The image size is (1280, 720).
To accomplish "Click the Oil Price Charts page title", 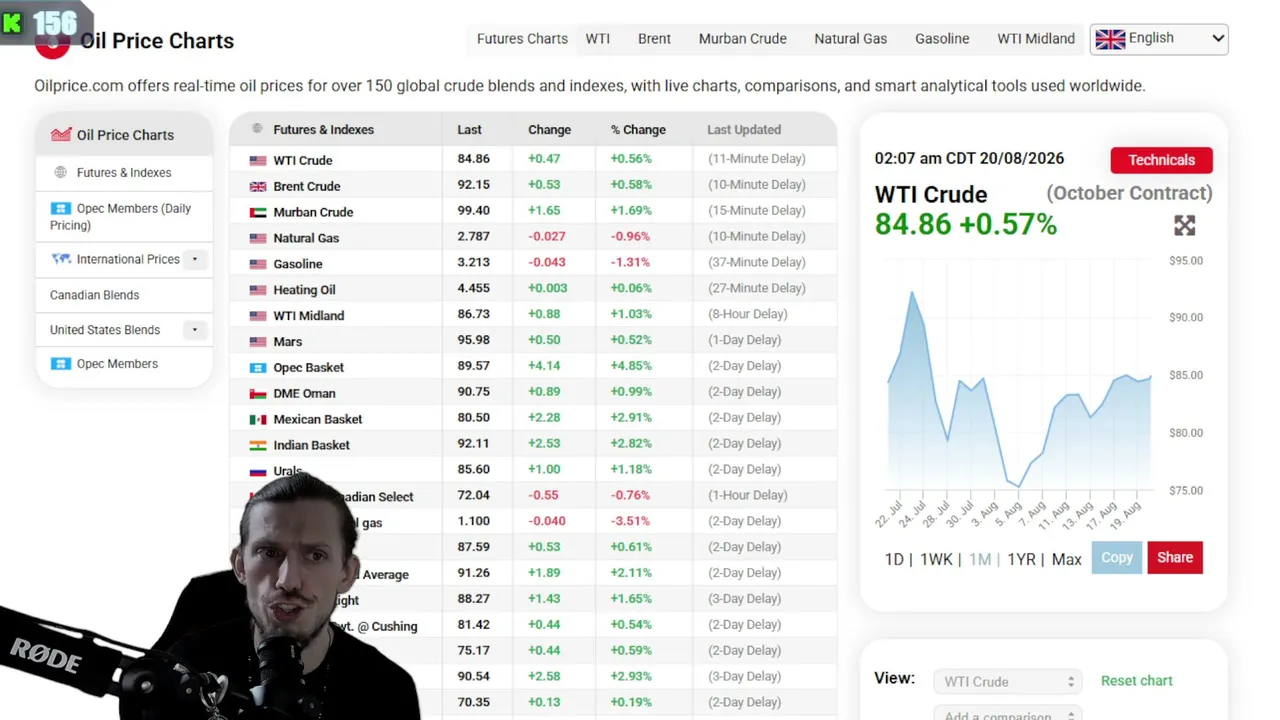I will coord(157,41).
